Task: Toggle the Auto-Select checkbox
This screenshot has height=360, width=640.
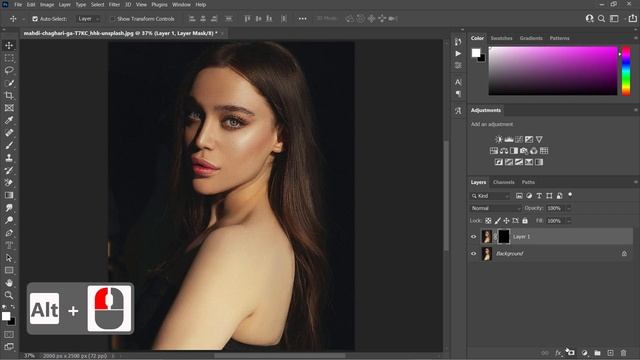Action: pyautogui.click(x=35, y=19)
